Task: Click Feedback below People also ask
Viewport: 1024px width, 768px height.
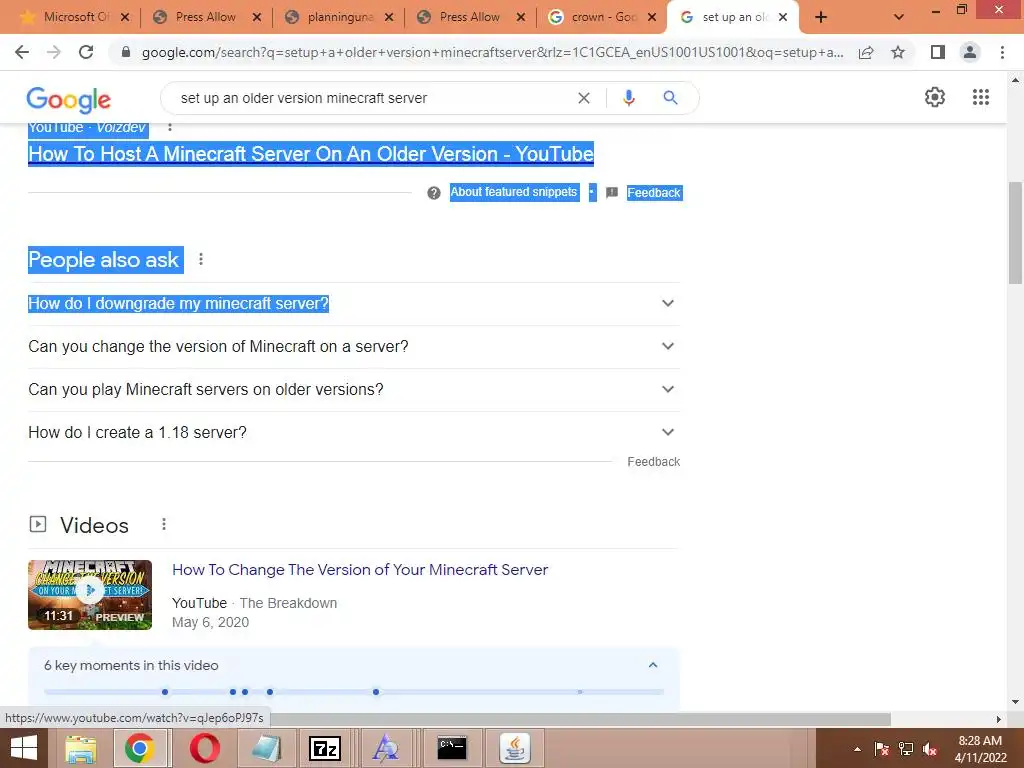Action: click(654, 462)
